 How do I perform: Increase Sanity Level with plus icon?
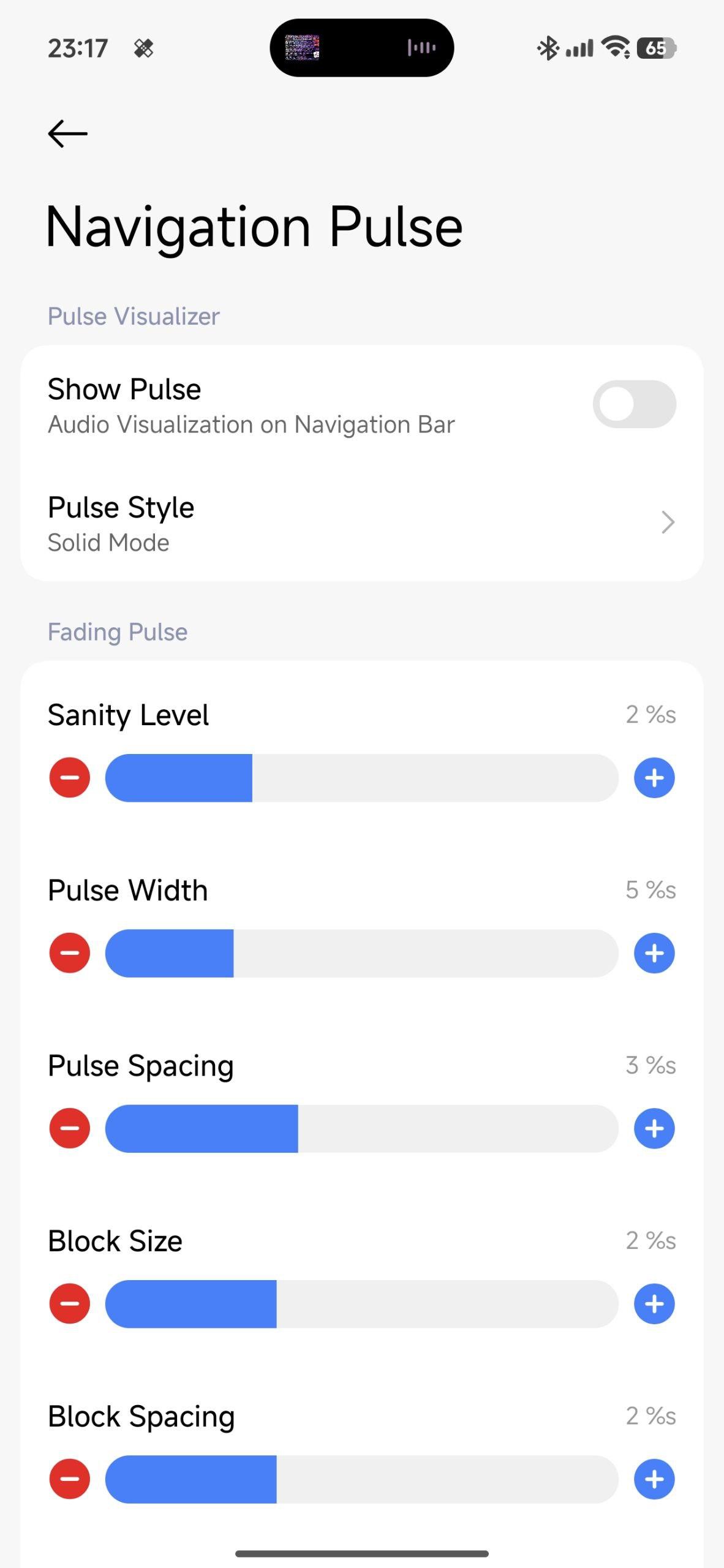[x=654, y=778]
